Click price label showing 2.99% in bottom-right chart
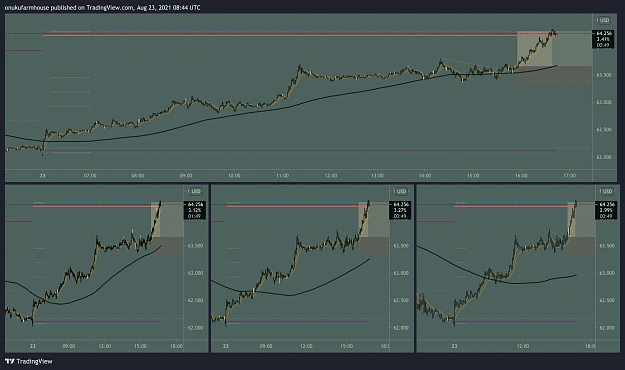 pos(606,210)
